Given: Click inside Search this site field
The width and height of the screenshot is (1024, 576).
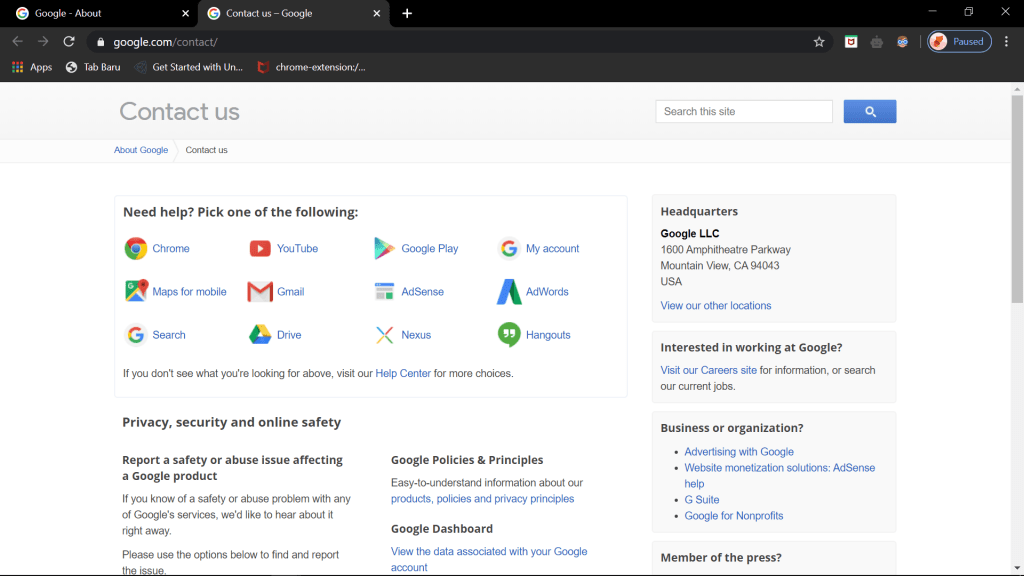Looking at the screenshot, I should point(744,112).
